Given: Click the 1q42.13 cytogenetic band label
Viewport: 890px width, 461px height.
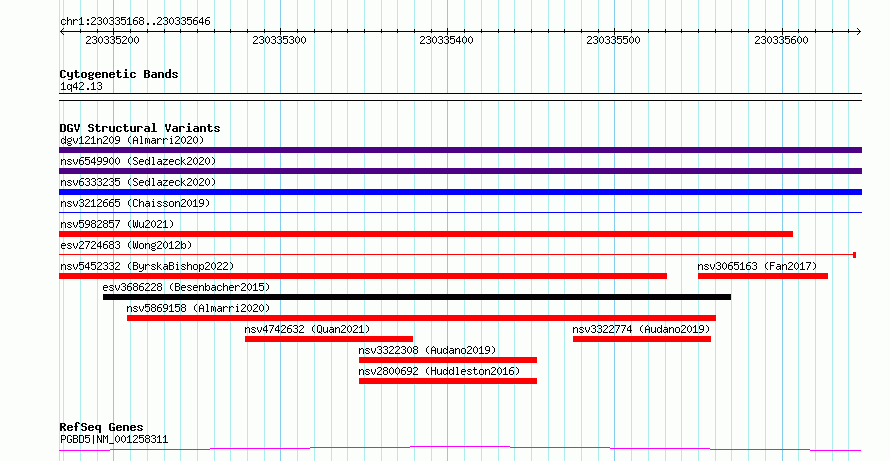Looking at the screenshot, I should pos(81,87).
